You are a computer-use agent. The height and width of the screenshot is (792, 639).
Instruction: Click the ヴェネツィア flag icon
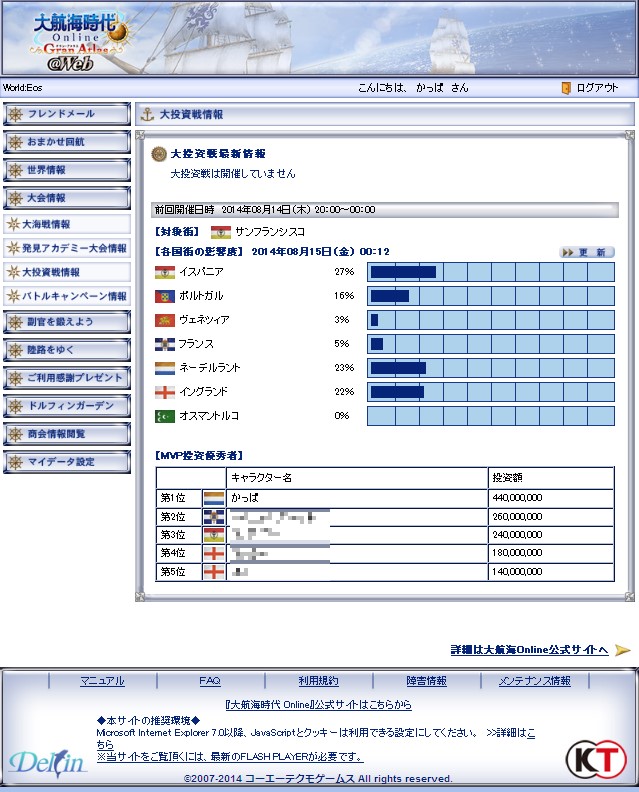165,320
